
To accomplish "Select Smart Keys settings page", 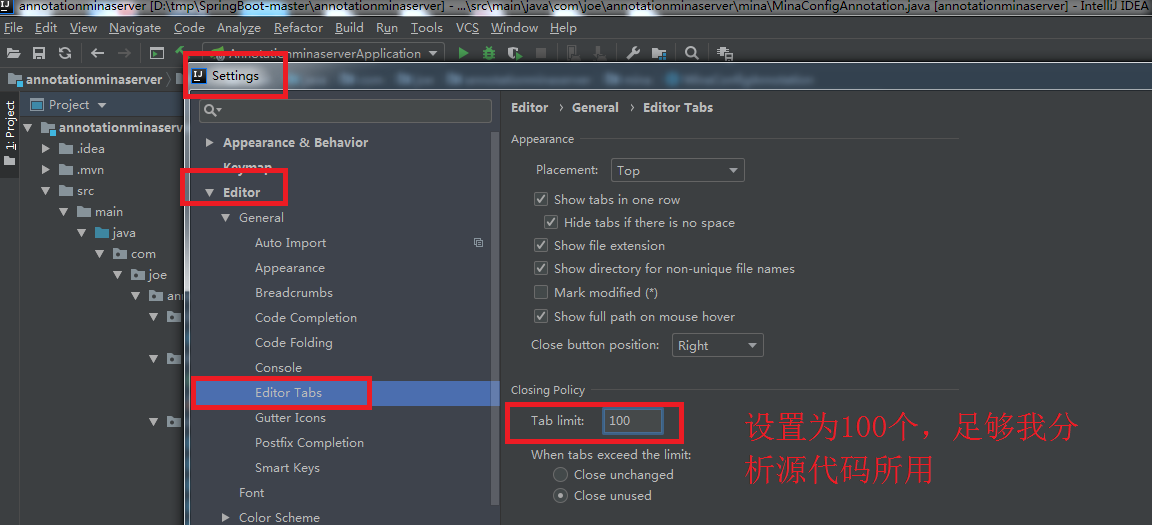I will coord(287,468).
